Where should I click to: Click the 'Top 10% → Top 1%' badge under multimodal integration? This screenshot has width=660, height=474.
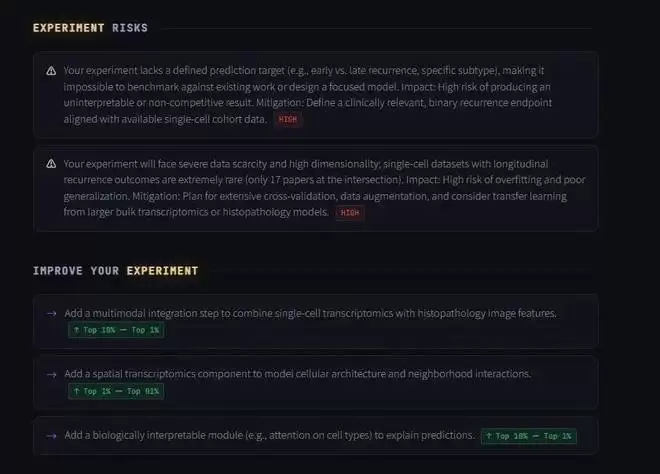click(115, 330)
